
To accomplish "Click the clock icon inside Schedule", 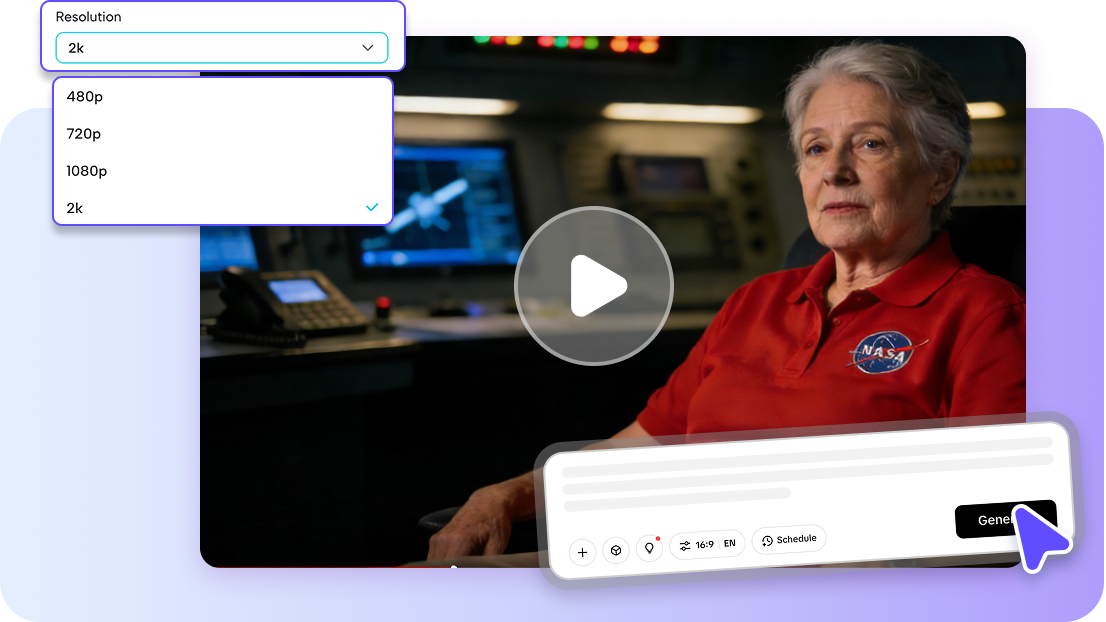I will tap(766, 539).
